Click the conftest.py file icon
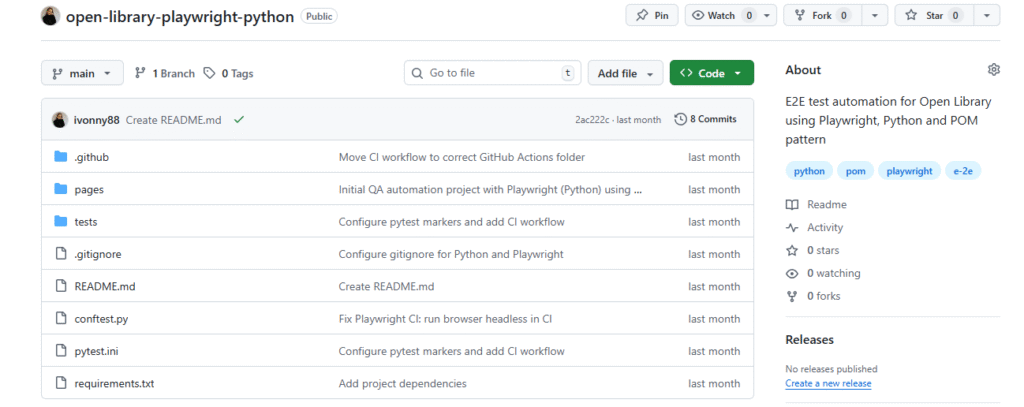Screen dimensions: 1024x407 61,319
